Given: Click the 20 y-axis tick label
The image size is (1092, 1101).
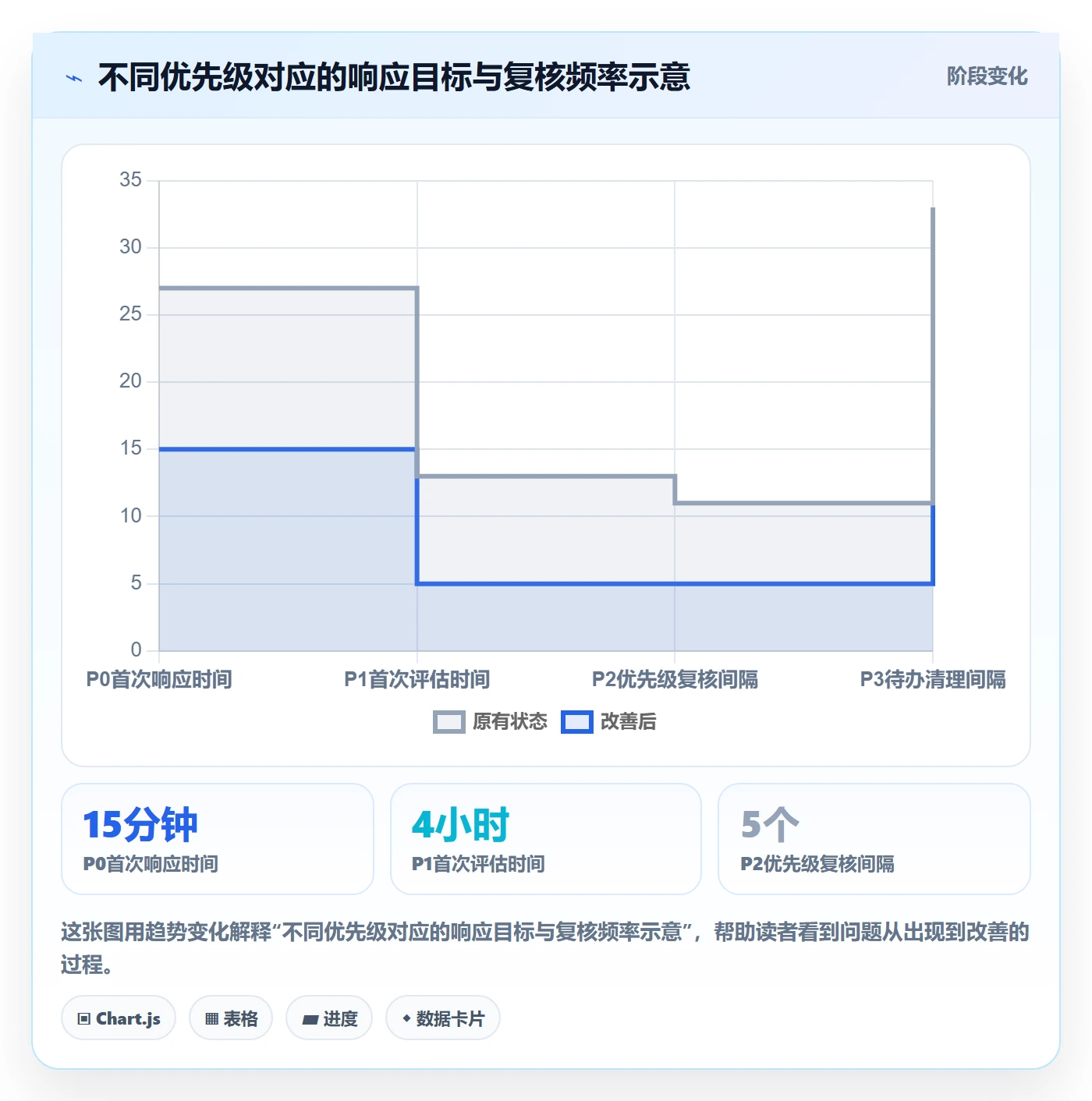Looking at the screenshot, I should (130, 381).
